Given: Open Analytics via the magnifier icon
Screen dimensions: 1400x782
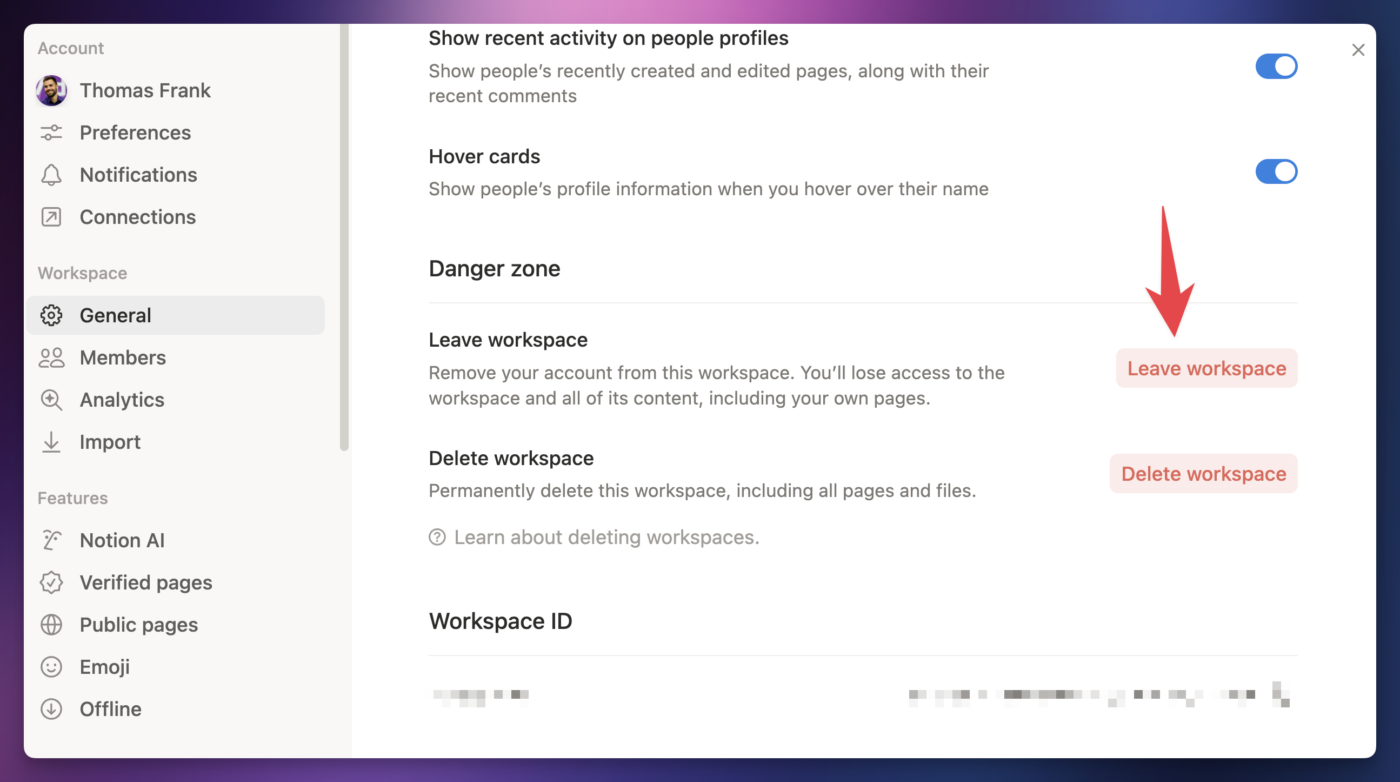Looking at the screenshot, I should [51, 399].
